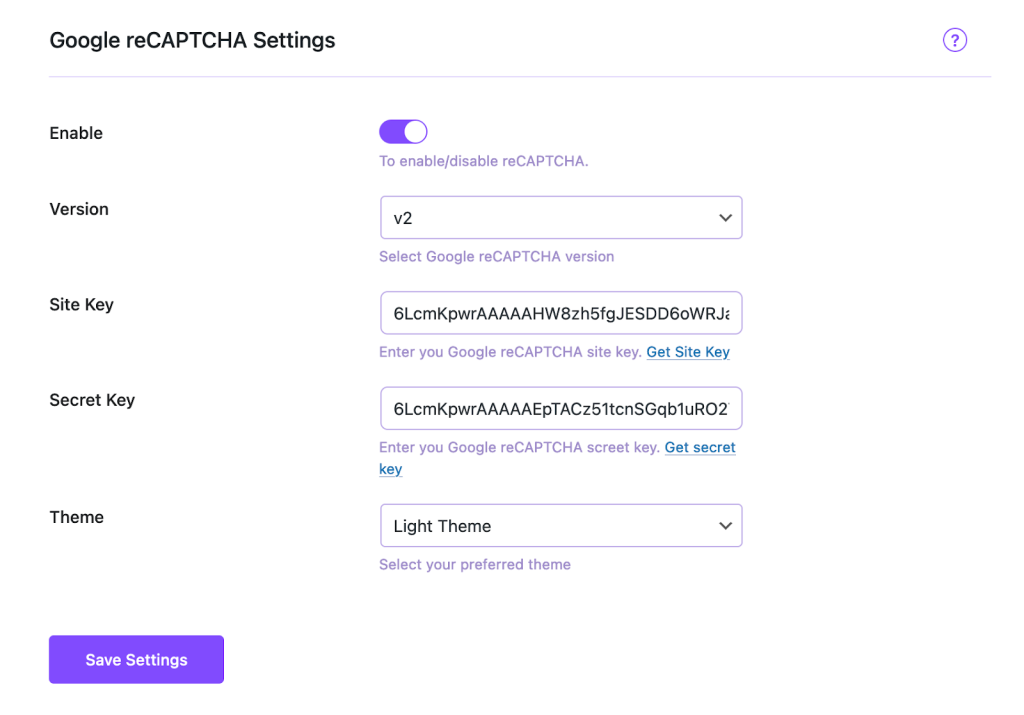Click the help question mark icon

pyautogui.click(x=955, y=40)
